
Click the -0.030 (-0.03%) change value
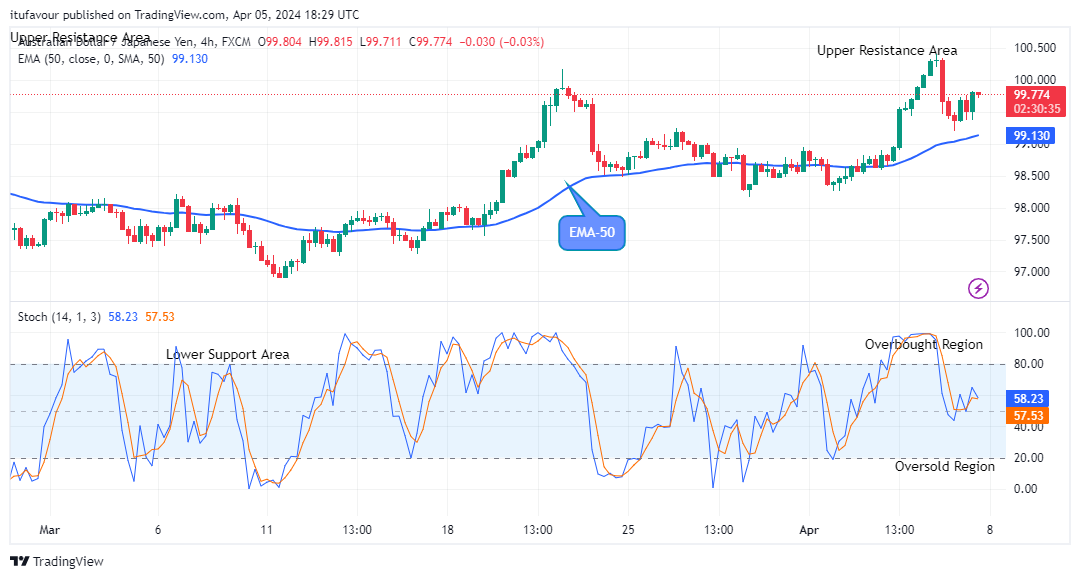pyautogui.click(x=501, y=42)
